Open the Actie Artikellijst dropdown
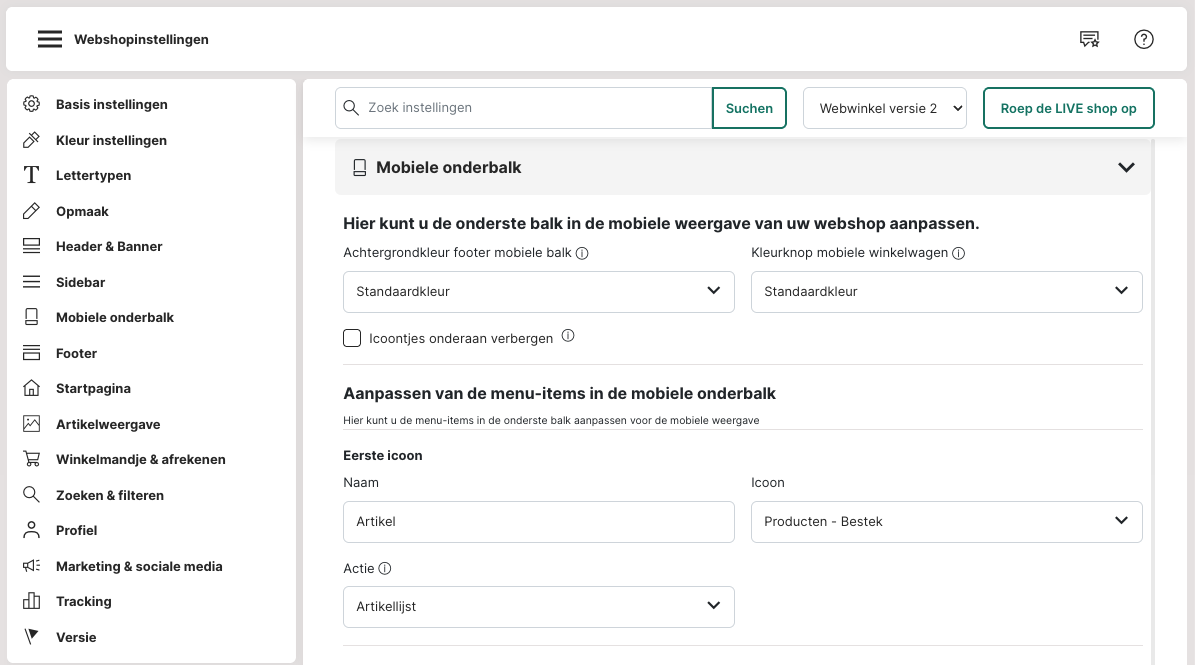Image resolution: width=1195 pixels, height=665 pixels. point(538,607)
